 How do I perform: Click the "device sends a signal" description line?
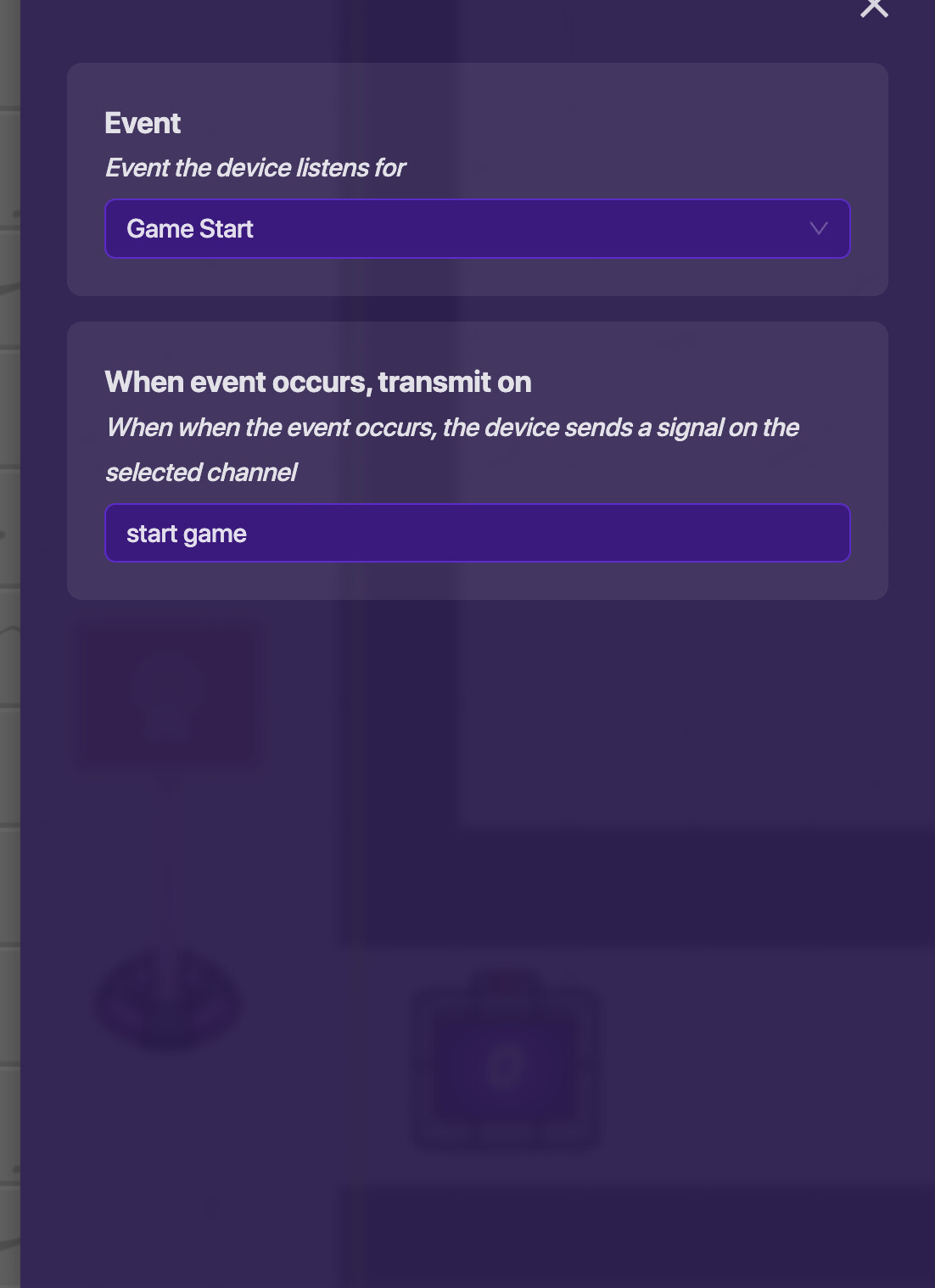coord(452,428)
